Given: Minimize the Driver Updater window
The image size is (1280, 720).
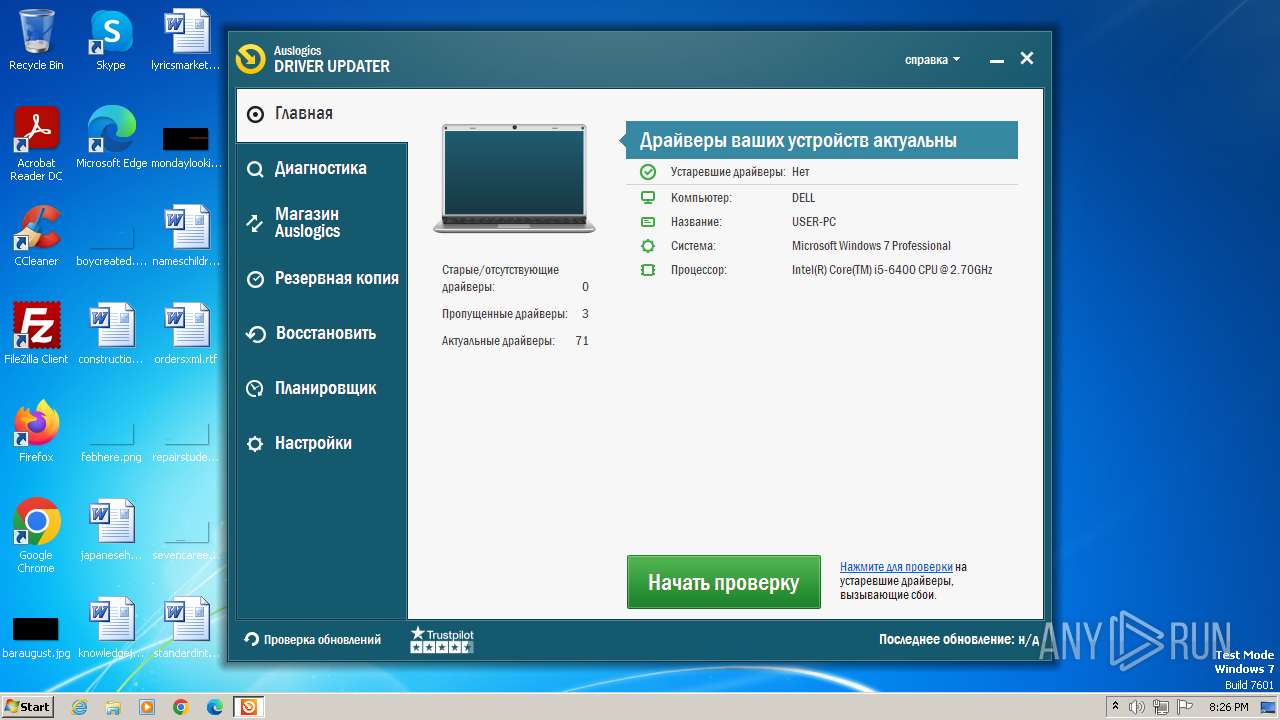Looking at the screenshot, I should click(x=996, y=60).
